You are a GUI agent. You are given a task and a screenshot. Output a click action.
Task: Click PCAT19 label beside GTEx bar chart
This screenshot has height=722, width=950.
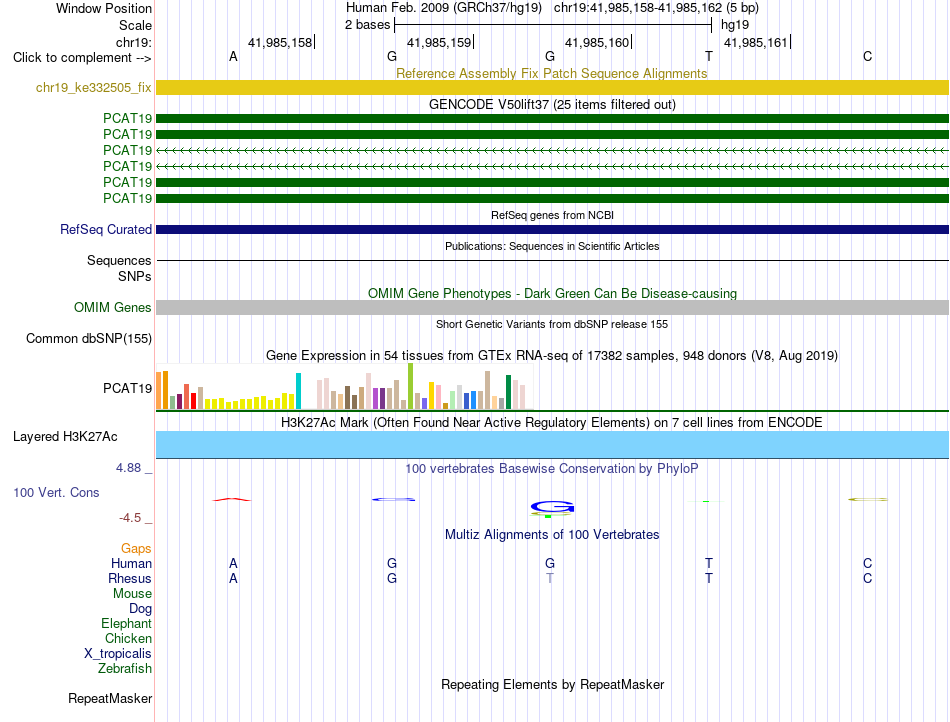click(x=127, y=388)
